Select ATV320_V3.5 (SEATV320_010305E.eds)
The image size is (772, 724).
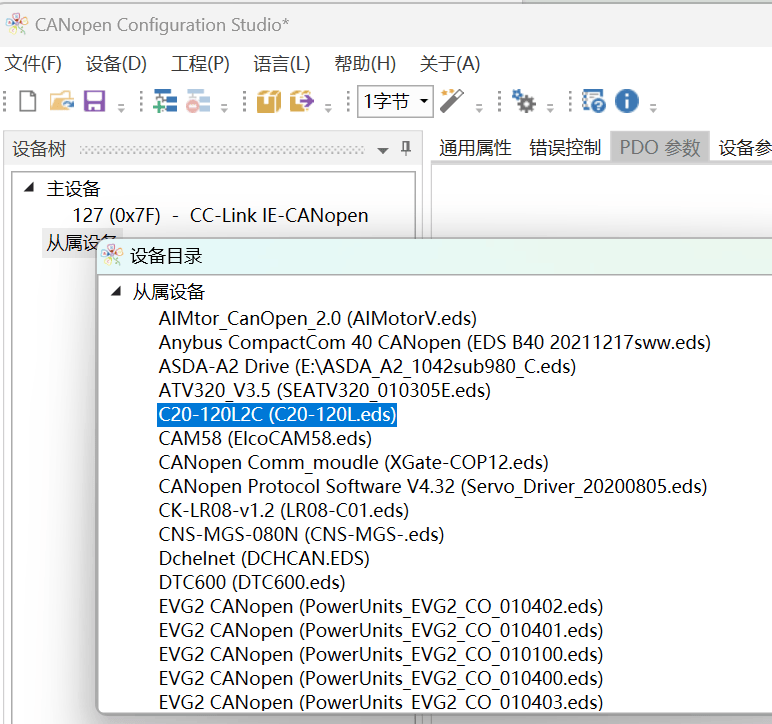point(324,390)
